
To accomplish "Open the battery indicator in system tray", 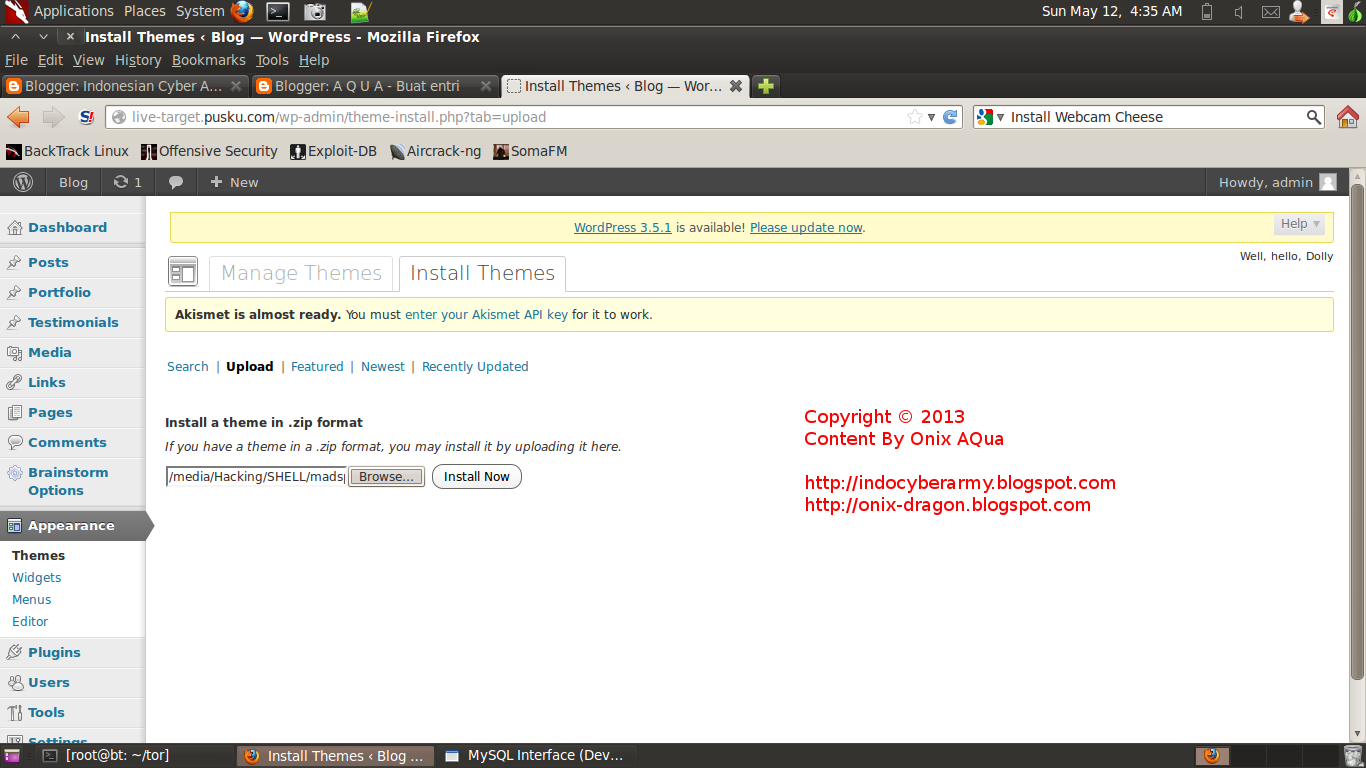I will 1207,12.
